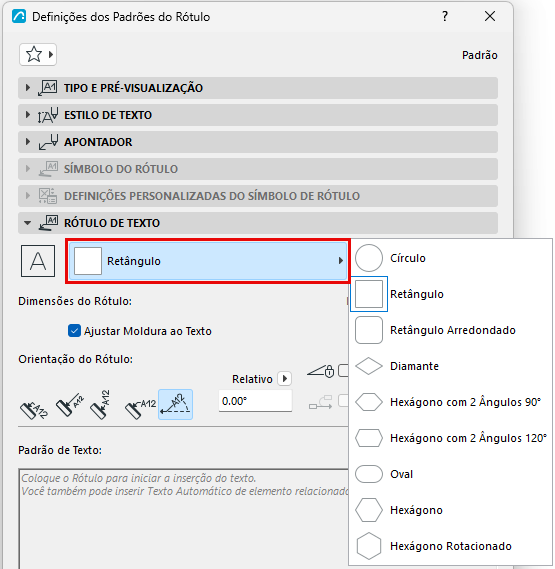Select fourth orientation icon with horizontal A12
The width and height of the screenshot is (555, 569).
click(140, 409)
